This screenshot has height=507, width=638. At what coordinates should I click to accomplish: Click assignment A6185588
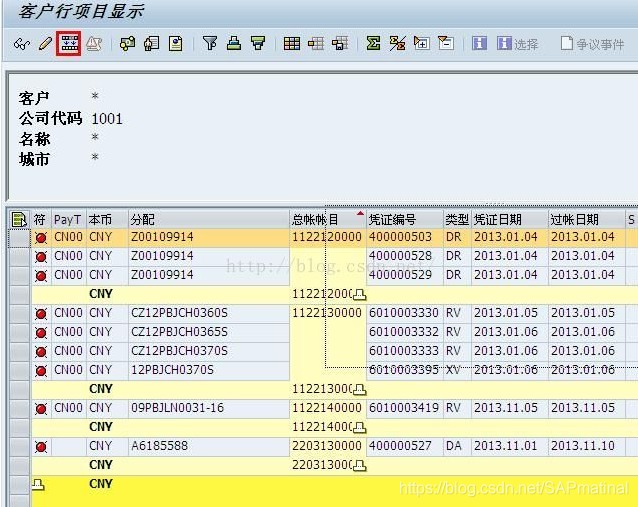click(160, 446)
